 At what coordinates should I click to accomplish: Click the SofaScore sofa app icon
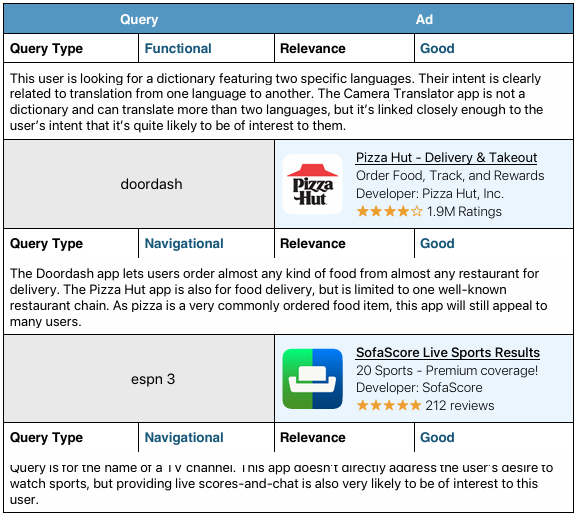click(313, 379)
